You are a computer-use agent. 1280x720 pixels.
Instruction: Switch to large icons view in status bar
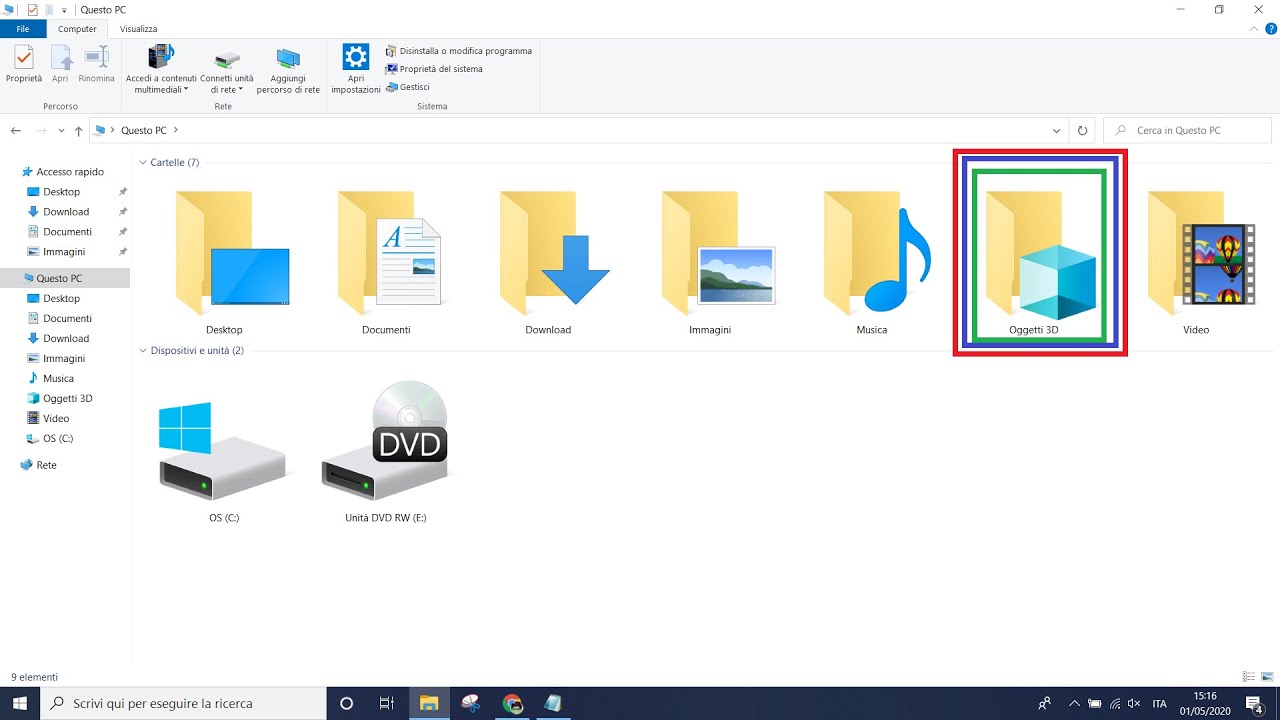1267,676
